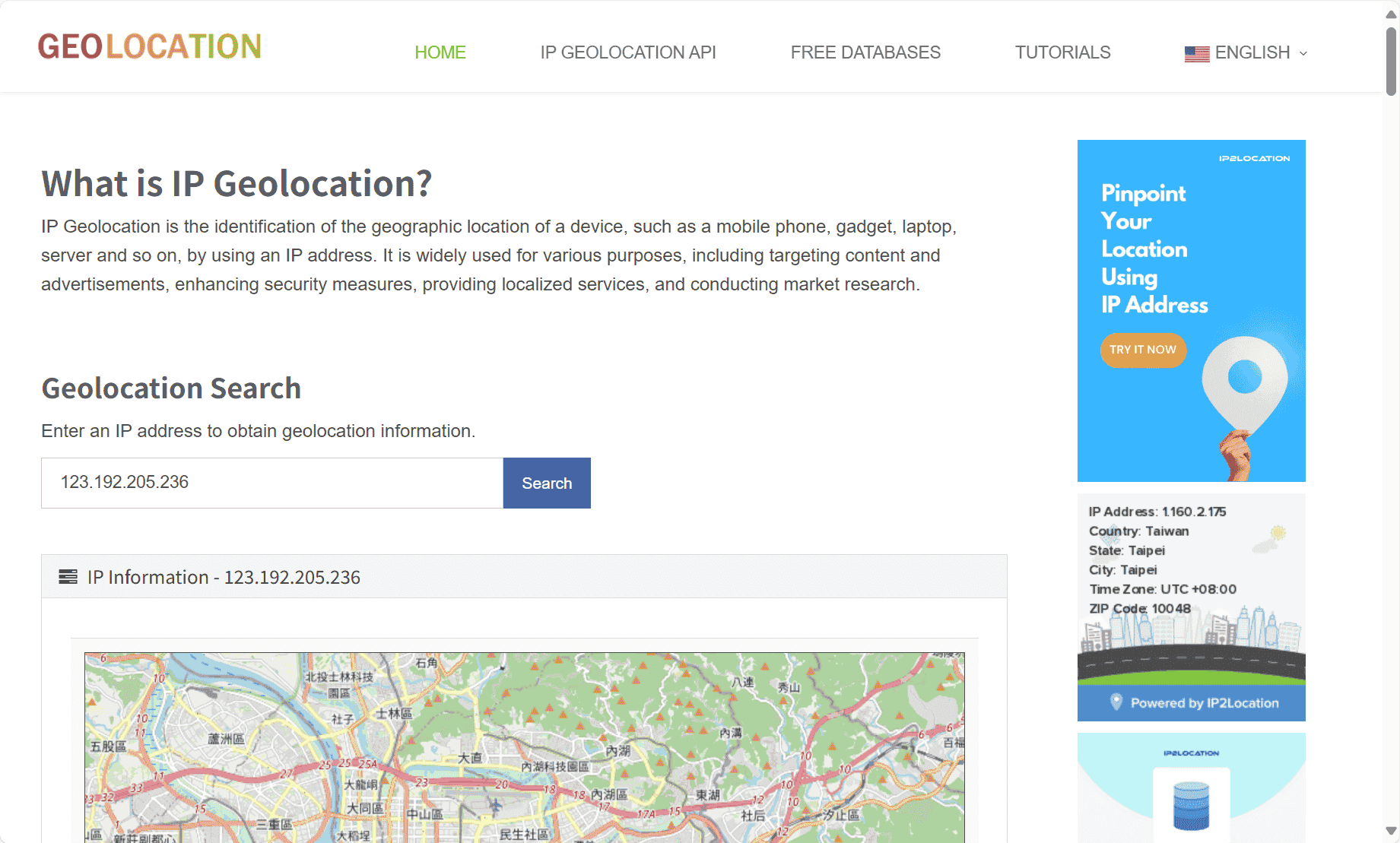The width and height of the screenshot is (1400, 843).
Task: Click the pin icon beside Powered by IP2Location
Action: tap(1116, 702)
